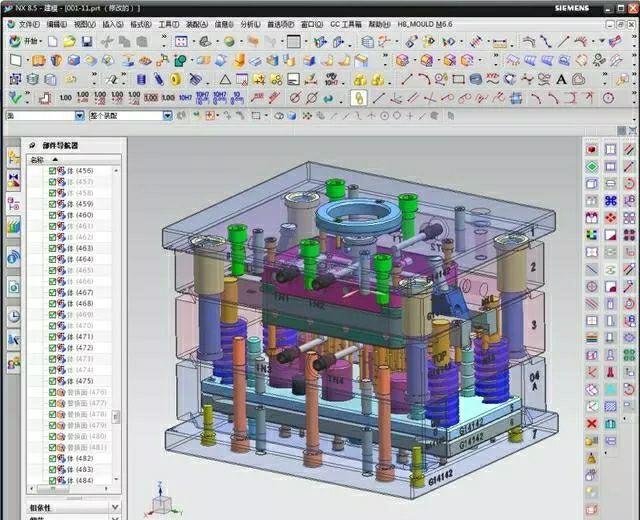Uncheck the 体 (459) checkbox
The width and height of the screenshot is (640, 520).
tap(52, 204)
